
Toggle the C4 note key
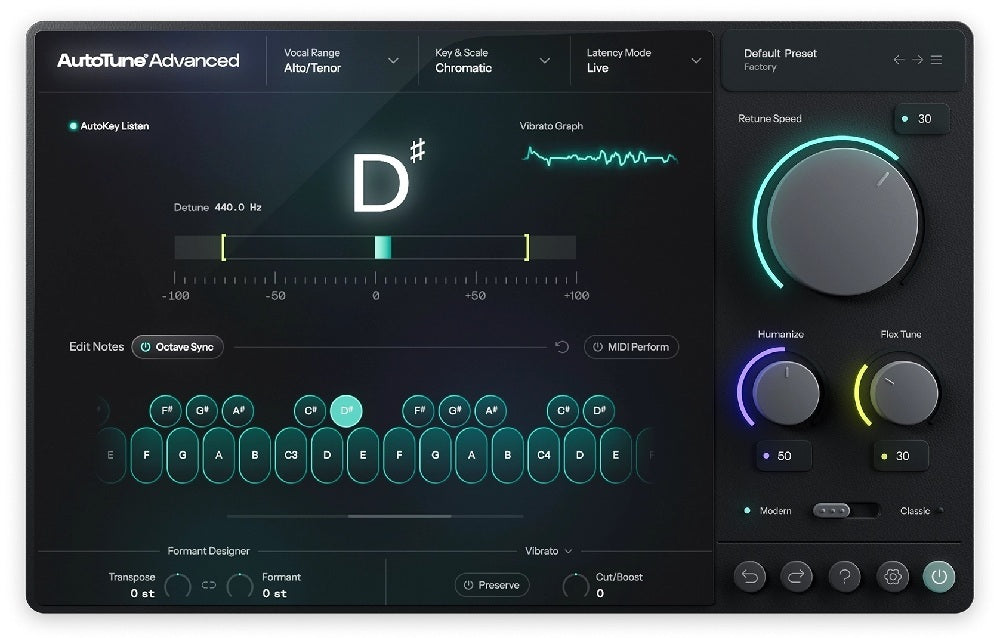coord(544,455)
